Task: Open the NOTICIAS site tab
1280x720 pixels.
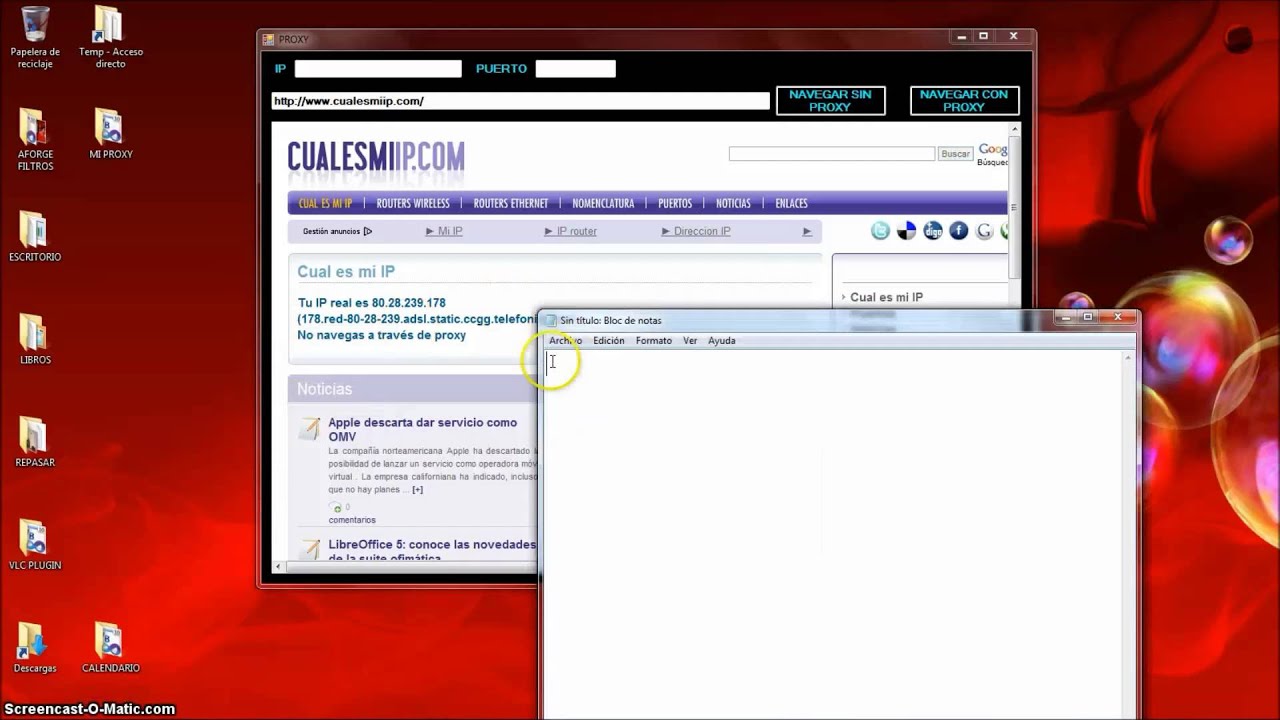Action: (733, 203)
